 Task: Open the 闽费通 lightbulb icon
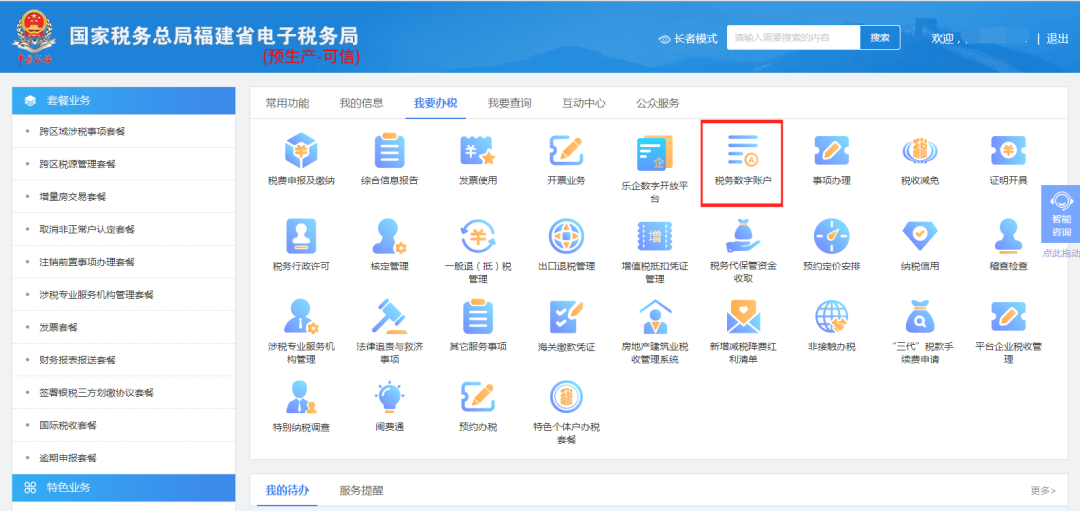pos(389,397)
